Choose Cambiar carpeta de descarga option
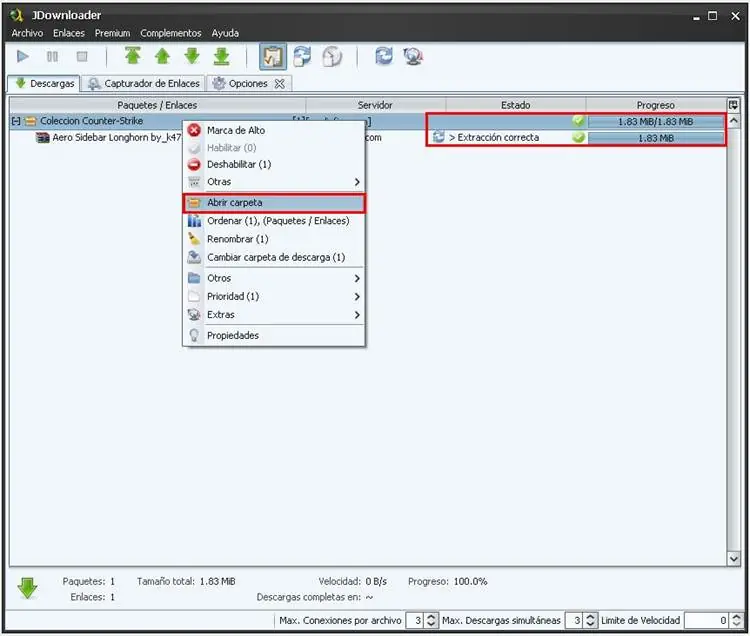The height and width of the screenshot is (636, 750). point(274,257)
